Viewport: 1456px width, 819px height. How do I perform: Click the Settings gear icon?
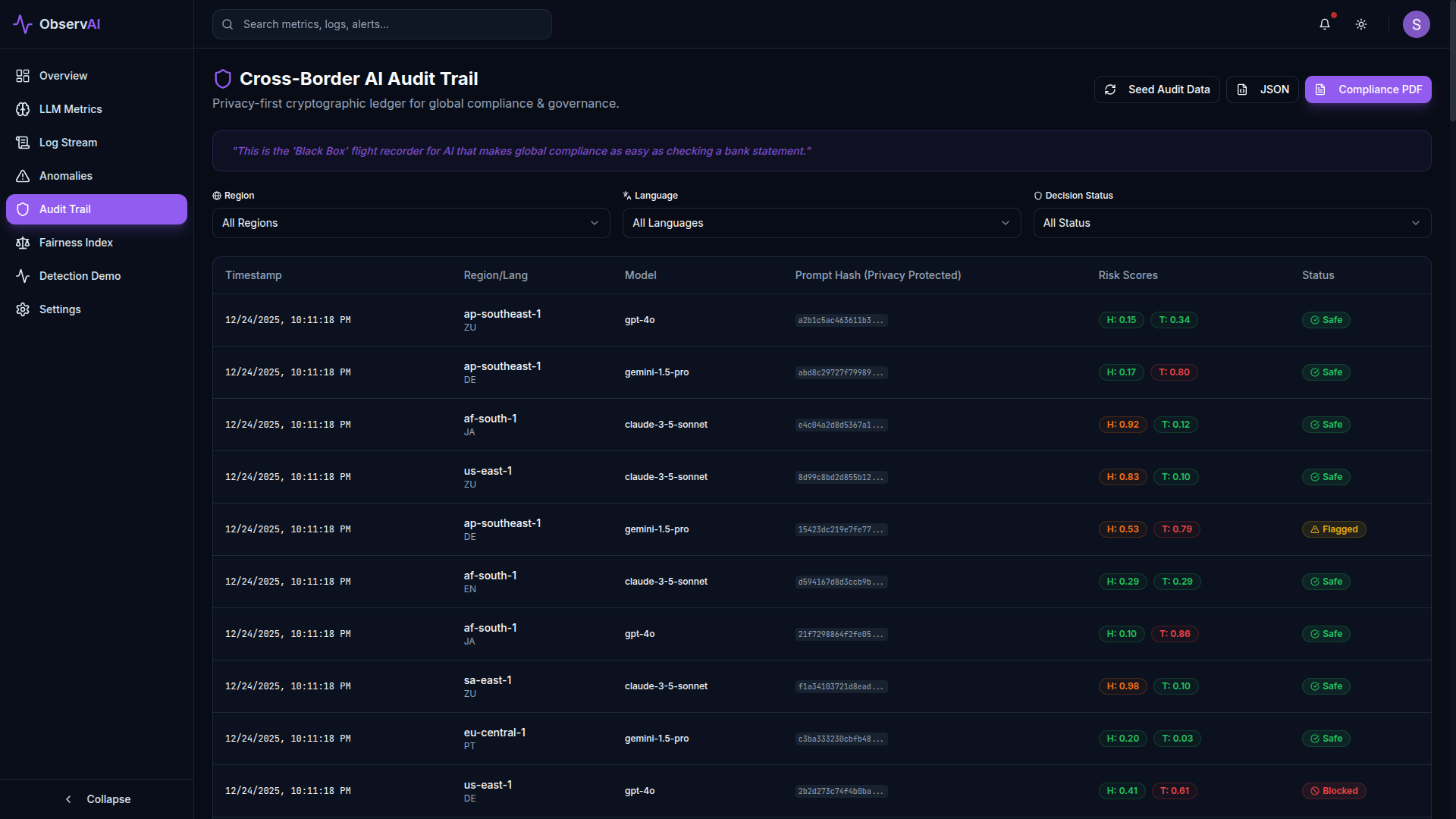(x=23, y=309)
